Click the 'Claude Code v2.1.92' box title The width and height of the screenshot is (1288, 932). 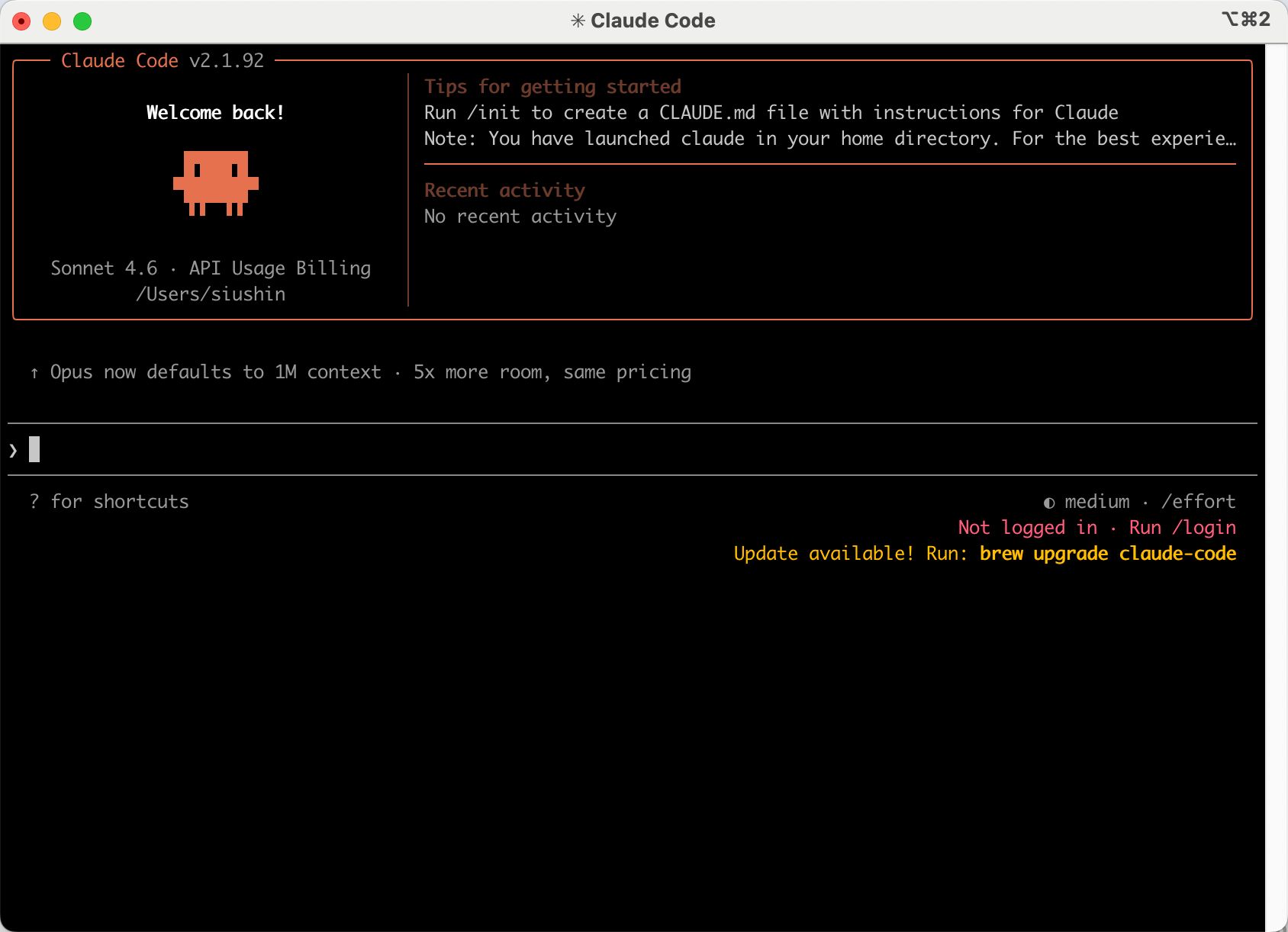[163, 61]
